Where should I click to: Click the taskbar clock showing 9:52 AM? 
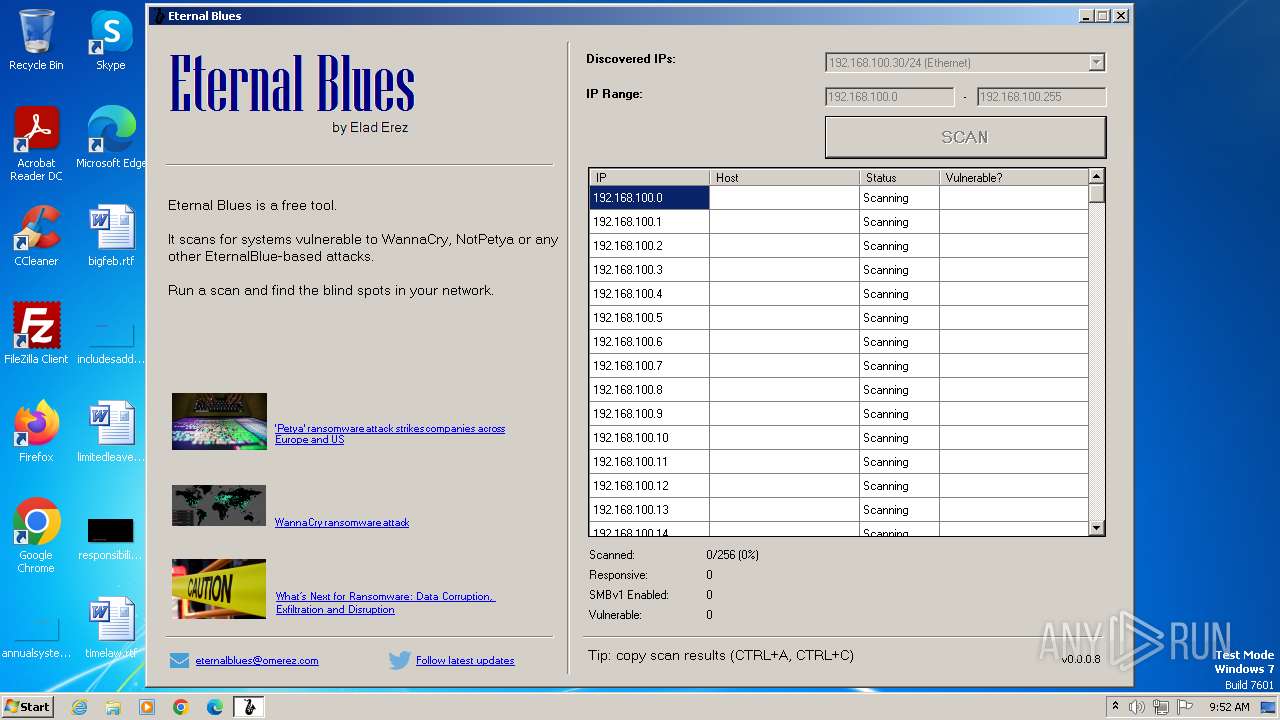point(1229,707)
